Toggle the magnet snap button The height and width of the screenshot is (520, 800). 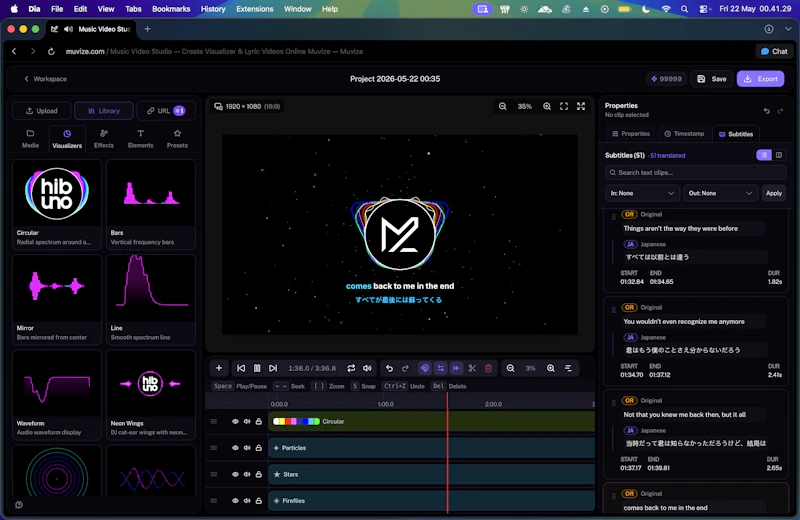tap(424, 368)
